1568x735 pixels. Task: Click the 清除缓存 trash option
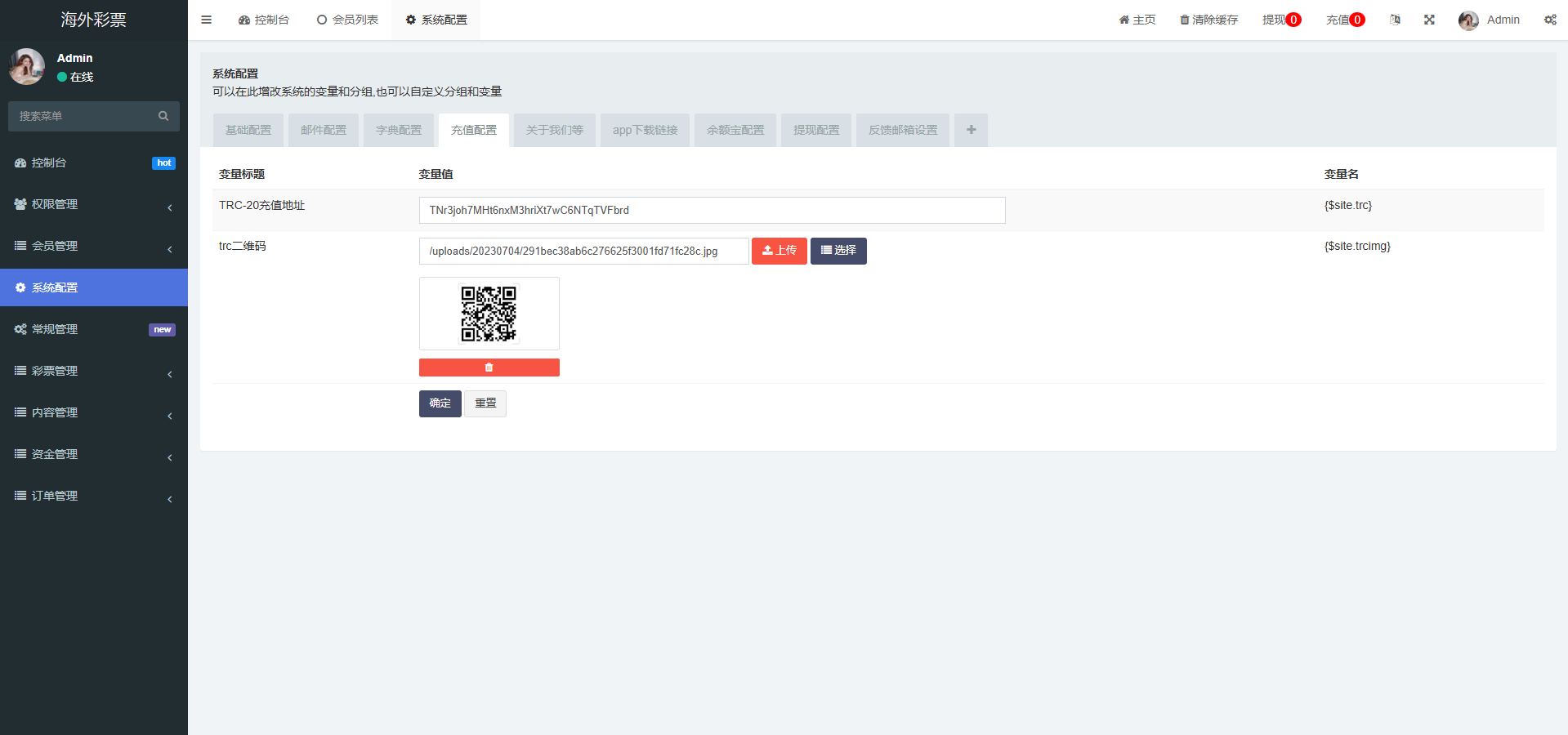pyautogui.click(x=1208, y=20)
